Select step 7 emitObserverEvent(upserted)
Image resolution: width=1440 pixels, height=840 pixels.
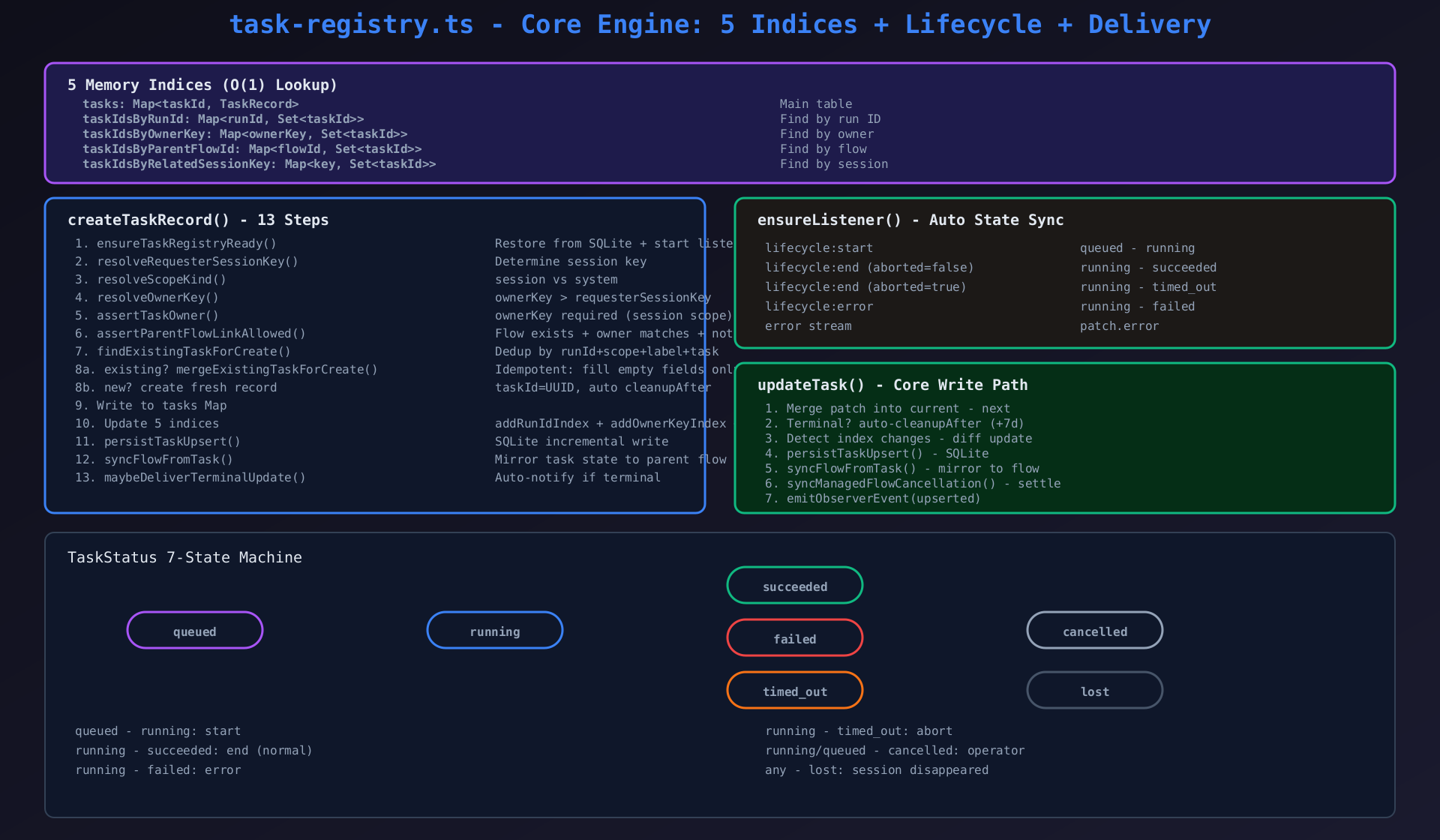tap(873, 499)
